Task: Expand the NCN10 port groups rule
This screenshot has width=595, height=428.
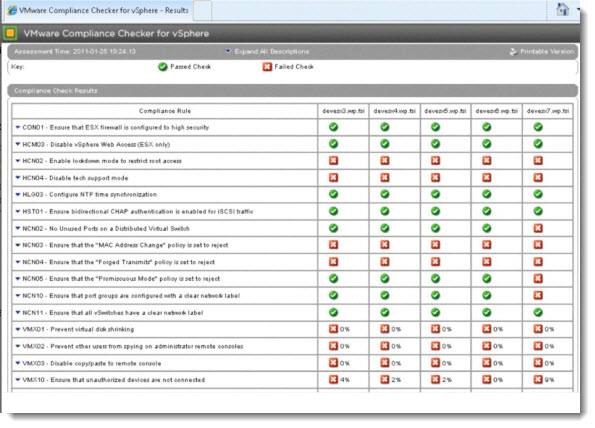Action: [x=18, y=296]
